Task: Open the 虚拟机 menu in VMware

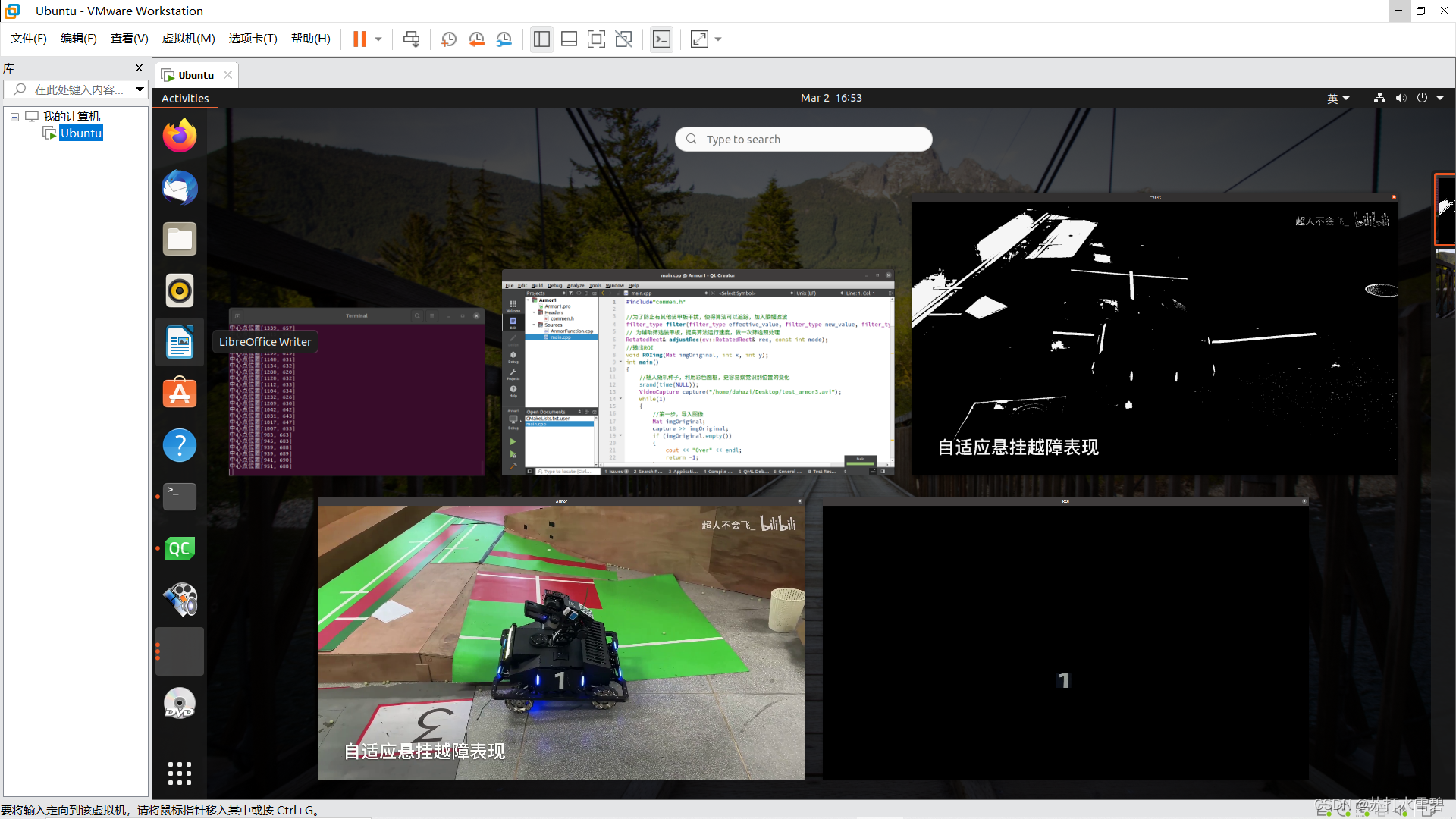Action: [187, 38]
